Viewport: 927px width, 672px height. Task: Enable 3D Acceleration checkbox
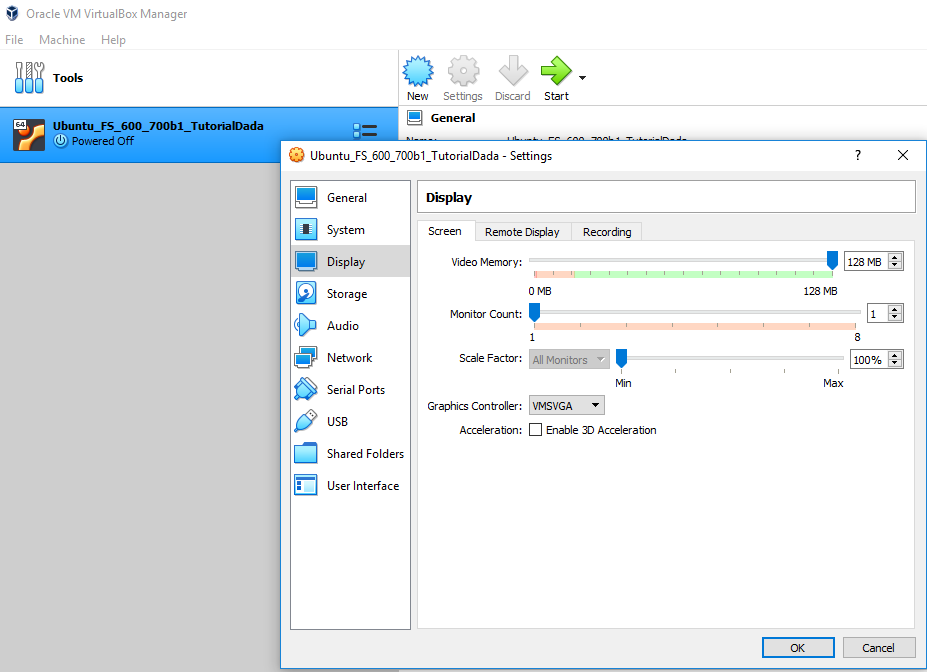click(x=536, y=430)
